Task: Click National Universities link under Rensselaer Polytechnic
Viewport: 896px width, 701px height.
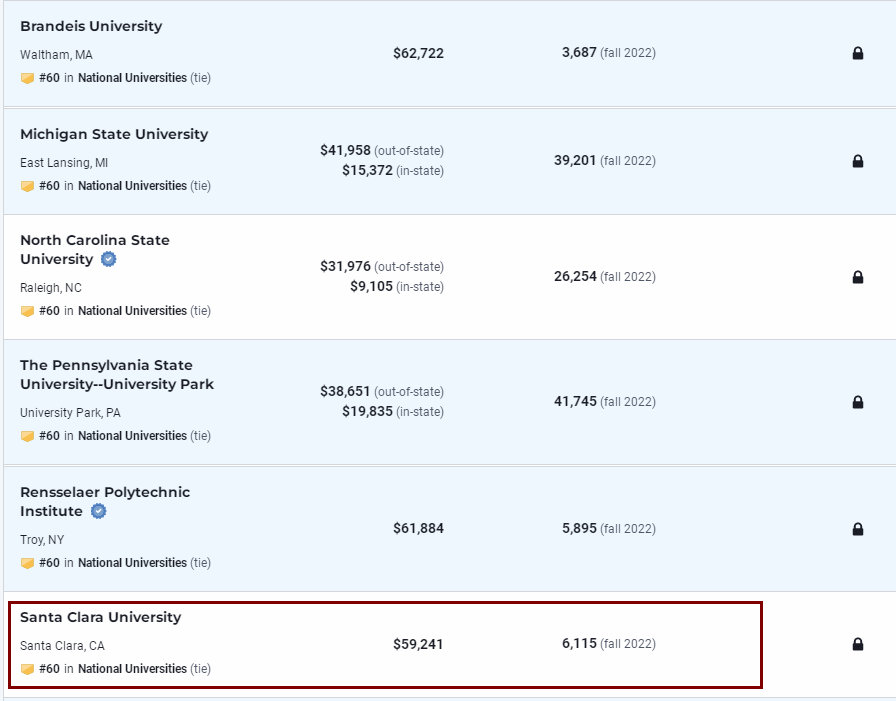Action: click(132, 563)
